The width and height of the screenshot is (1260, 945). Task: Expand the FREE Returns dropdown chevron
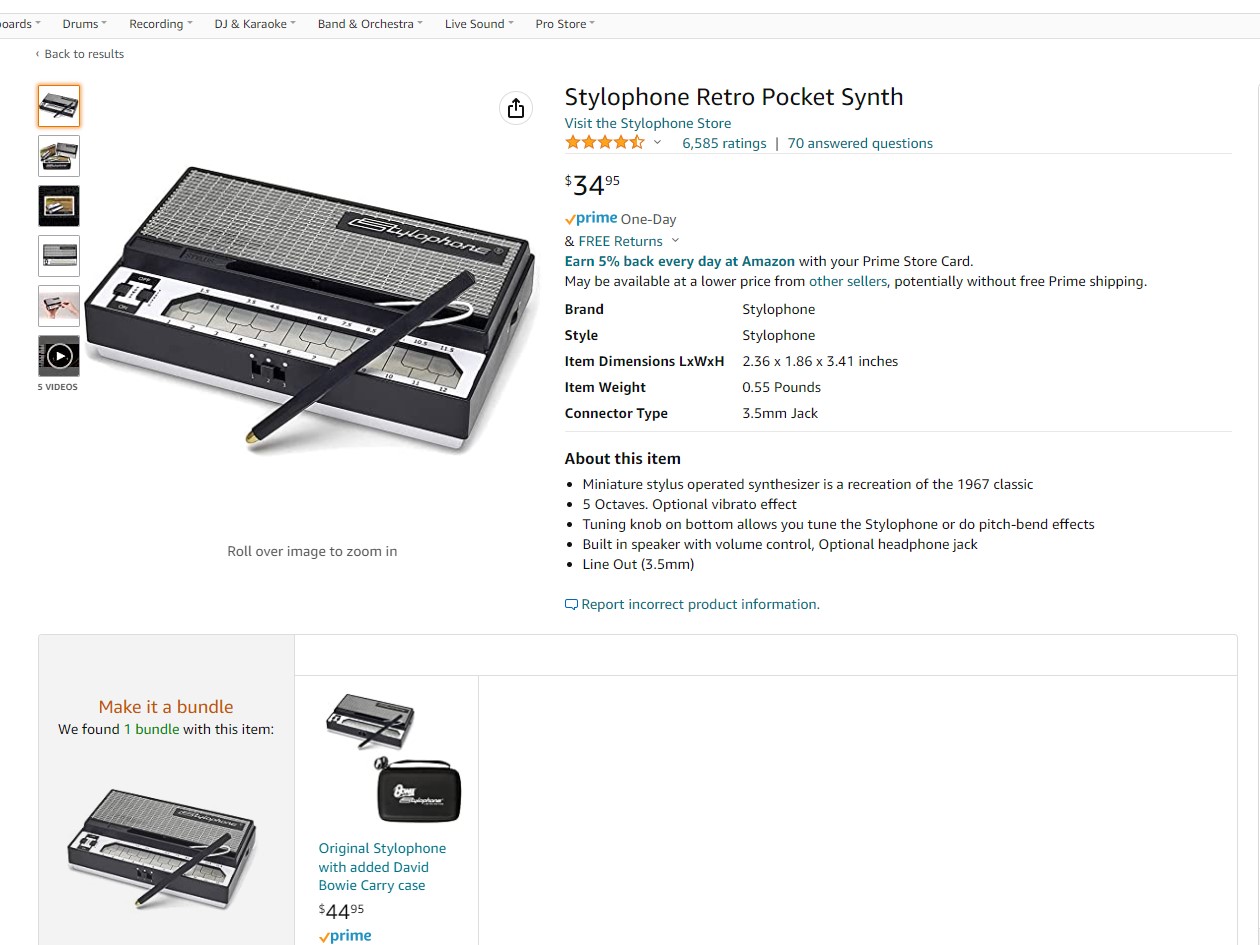point(675,241)
